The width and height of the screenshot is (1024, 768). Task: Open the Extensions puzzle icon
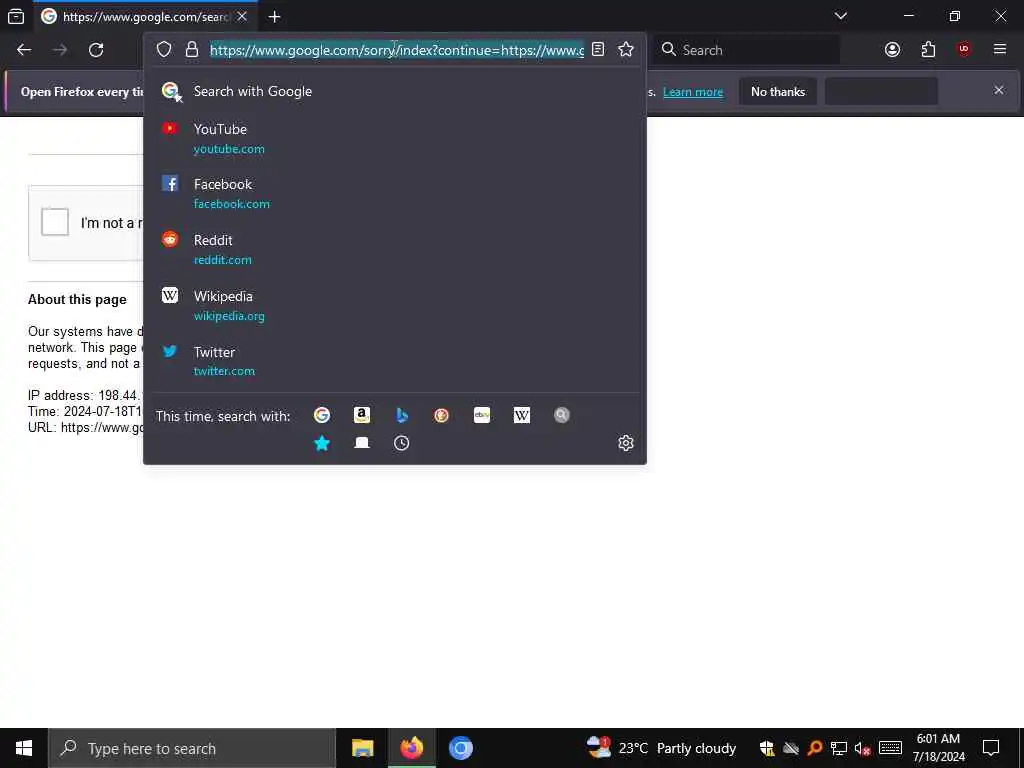(x=928, y=50)
